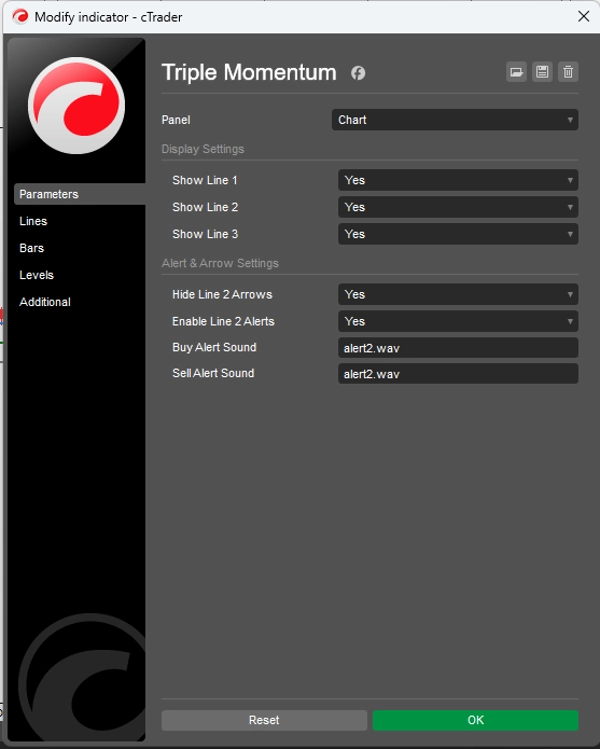
Task: Click the Show Line 2 label
Action: [x=205, y=207]
